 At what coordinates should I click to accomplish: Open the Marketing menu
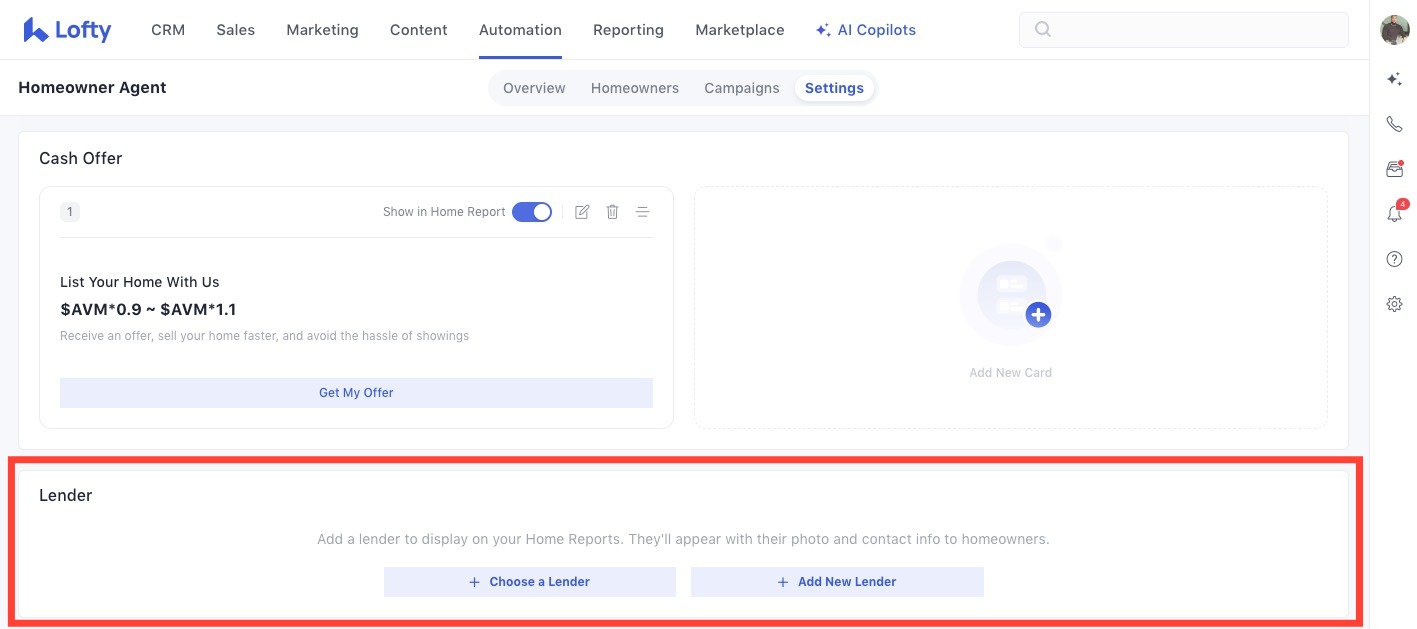[322, 30]
